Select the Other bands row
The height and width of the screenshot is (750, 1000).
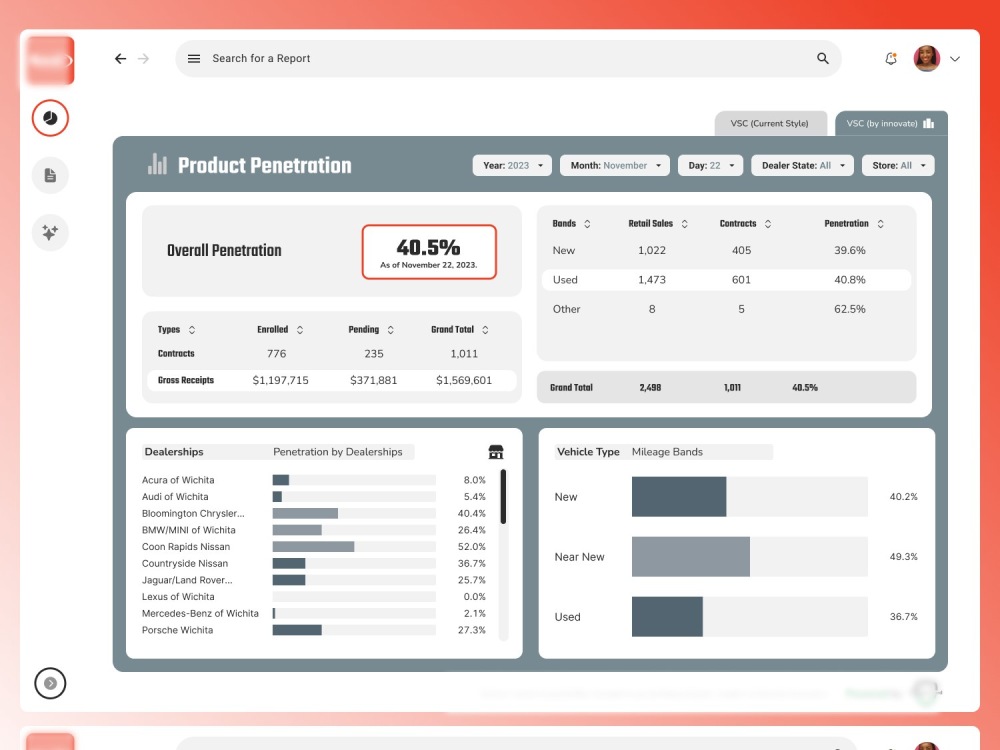(x=726, y=309)
